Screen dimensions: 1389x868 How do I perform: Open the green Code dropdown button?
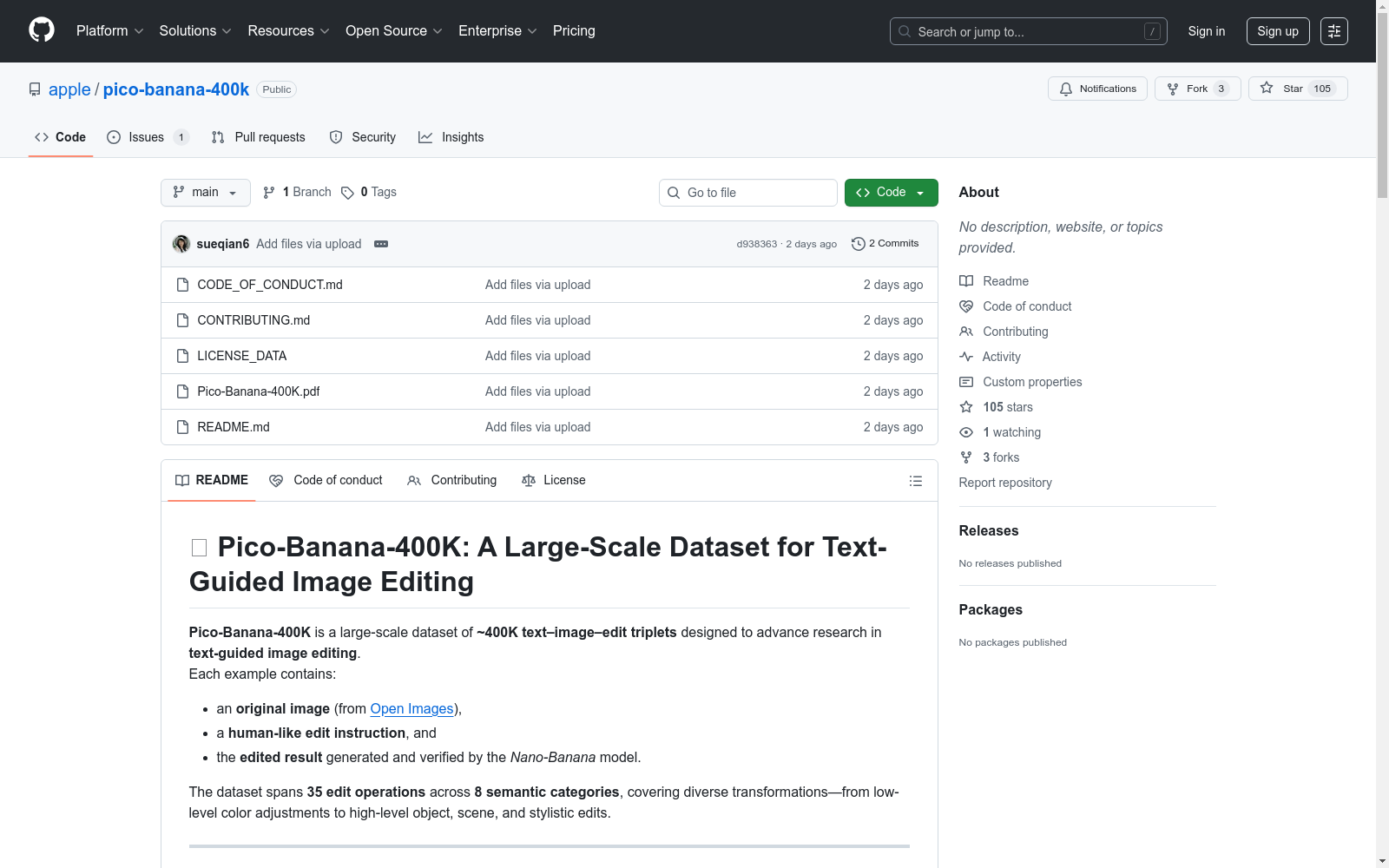[x=892, y=193]
